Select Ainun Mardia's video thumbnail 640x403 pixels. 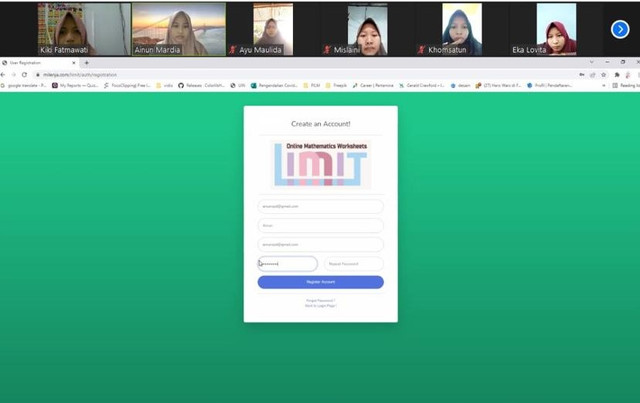(x=178, y=28)
